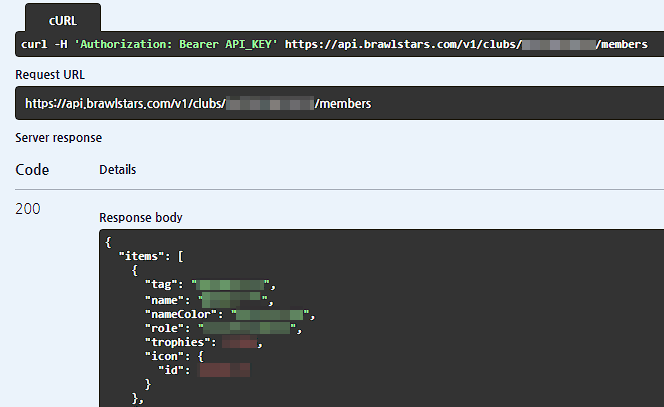Click the Server response heading

(x=59, y=137)
